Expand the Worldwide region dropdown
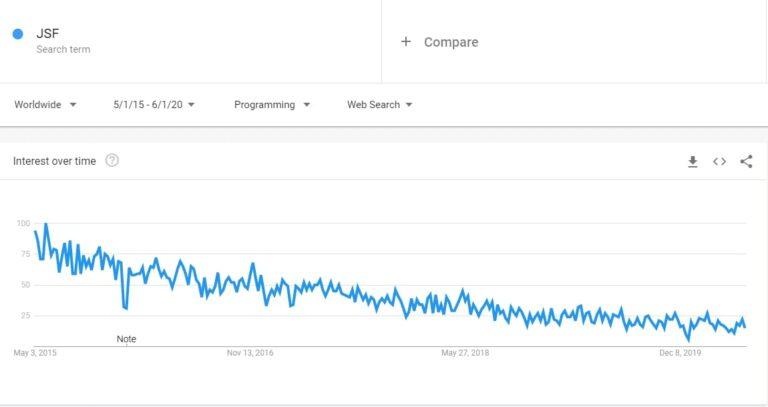 pyautogui.click(x=46, y=104)
